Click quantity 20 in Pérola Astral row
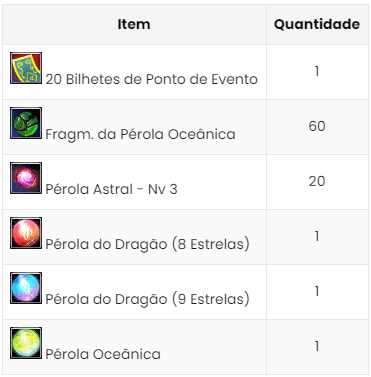371x377 pixels. tap(317, 181)
